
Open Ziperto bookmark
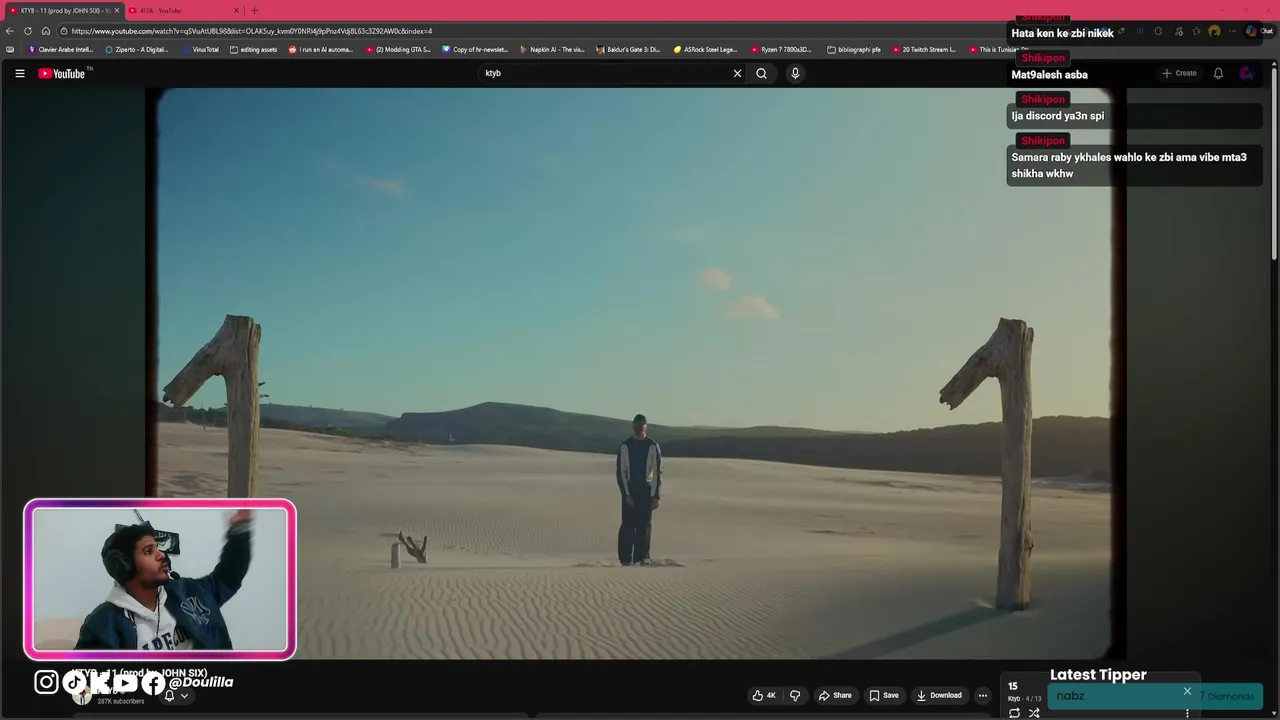[x=137, y=49]
